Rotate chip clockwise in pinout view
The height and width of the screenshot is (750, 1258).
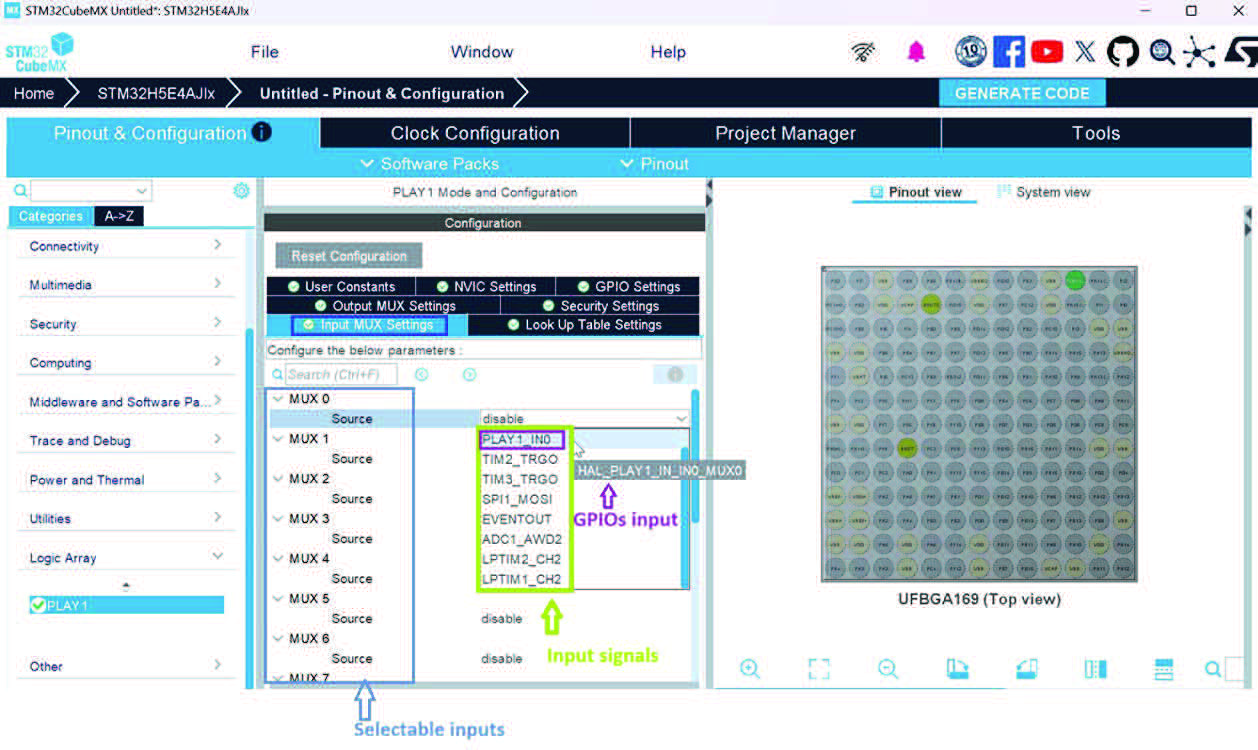[957, 668]
